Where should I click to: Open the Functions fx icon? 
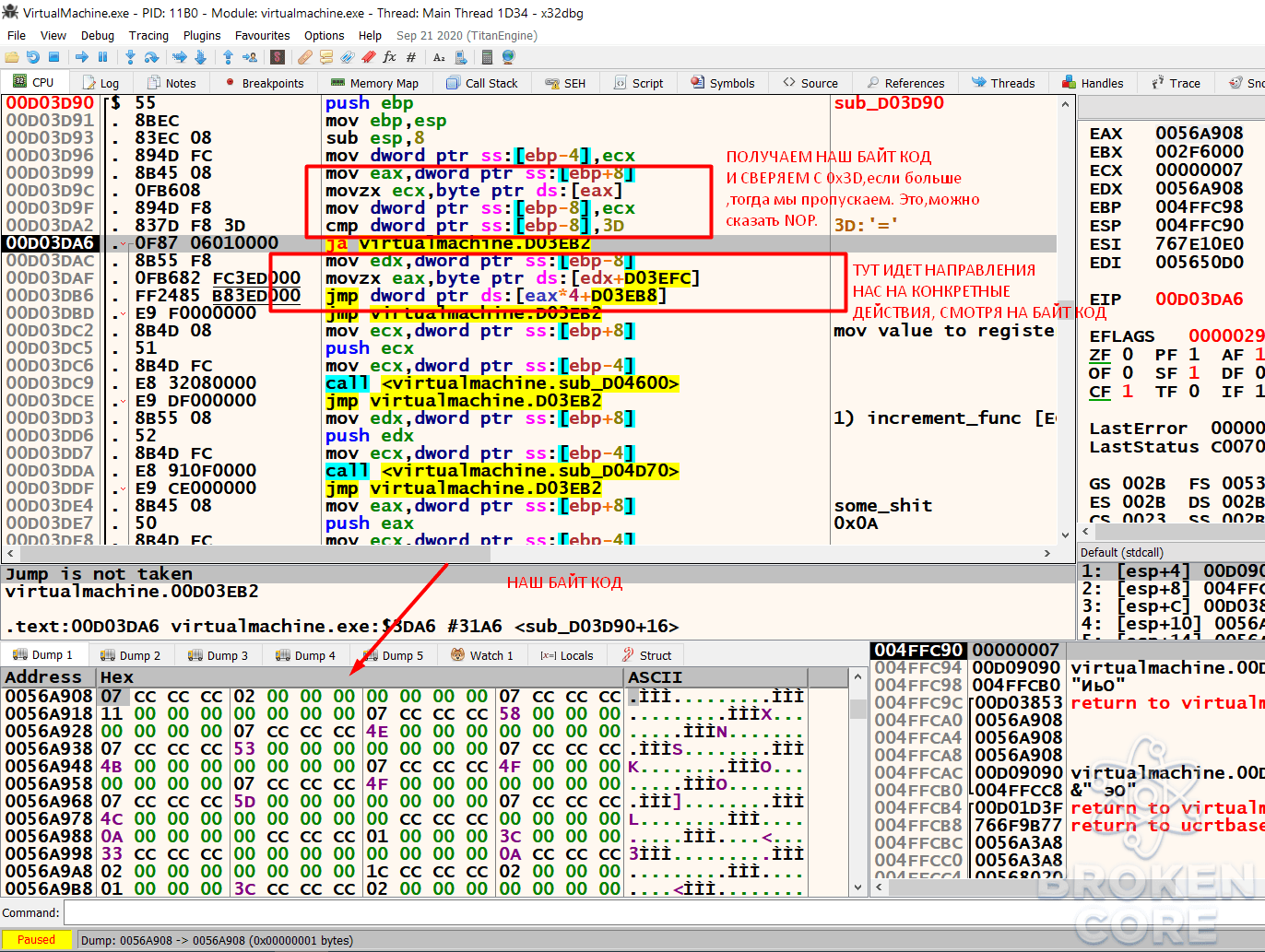click(x=389, y=57)
